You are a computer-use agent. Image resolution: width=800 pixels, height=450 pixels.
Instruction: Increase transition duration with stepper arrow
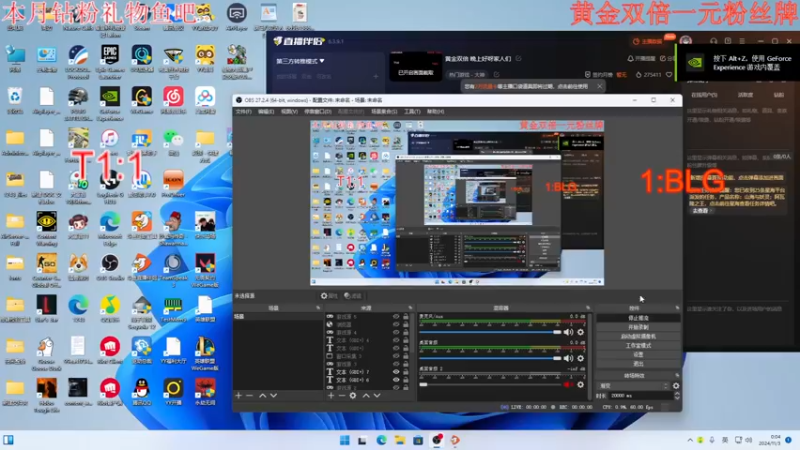[677, 393]
